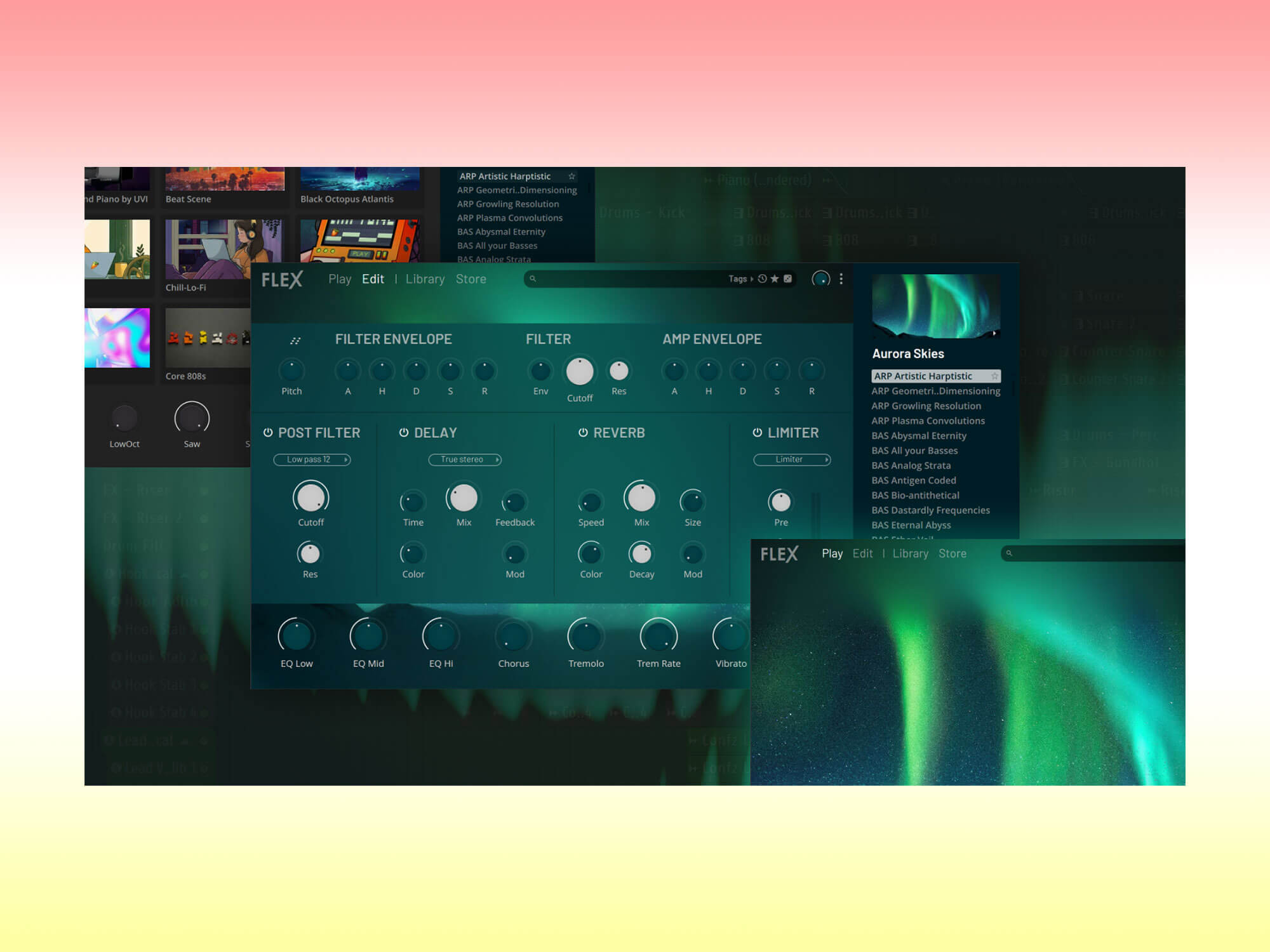Image resolution: width=1270 pixels, height=952 pixels.
Task: Click the Post Filter Cutoff knob
Action: pos(311,497)
